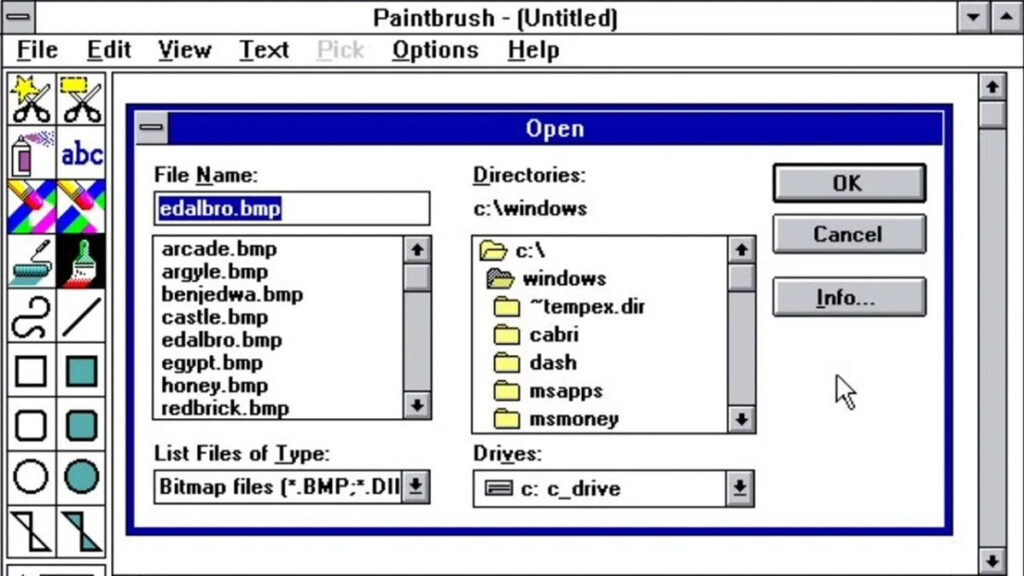
Task: Select the Filled Box tool
Action: point(81,371)
